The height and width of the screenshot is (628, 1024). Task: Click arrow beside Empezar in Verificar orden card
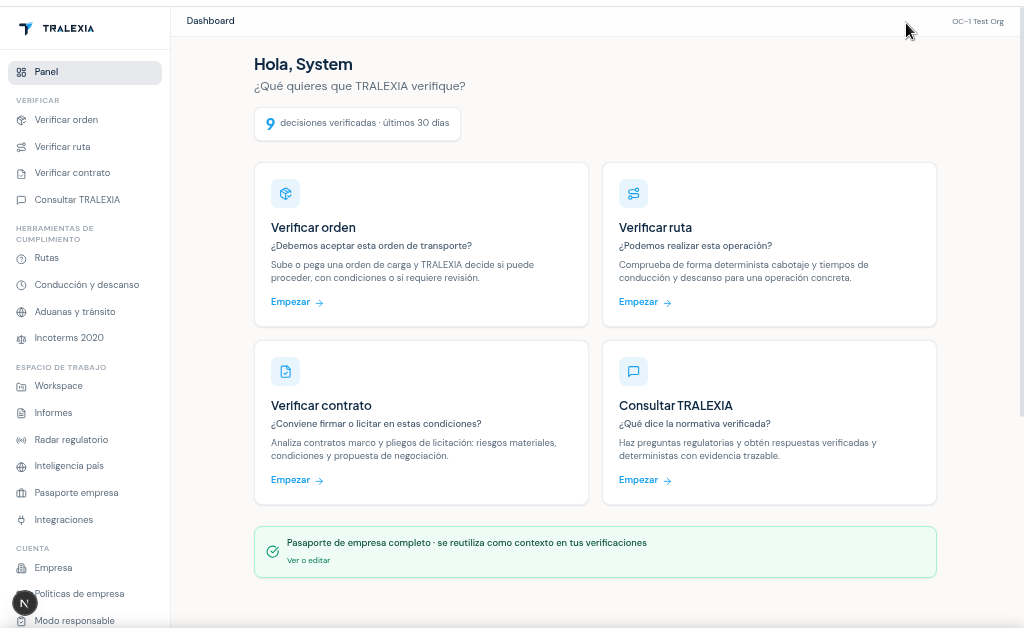(x=319, y=303)
